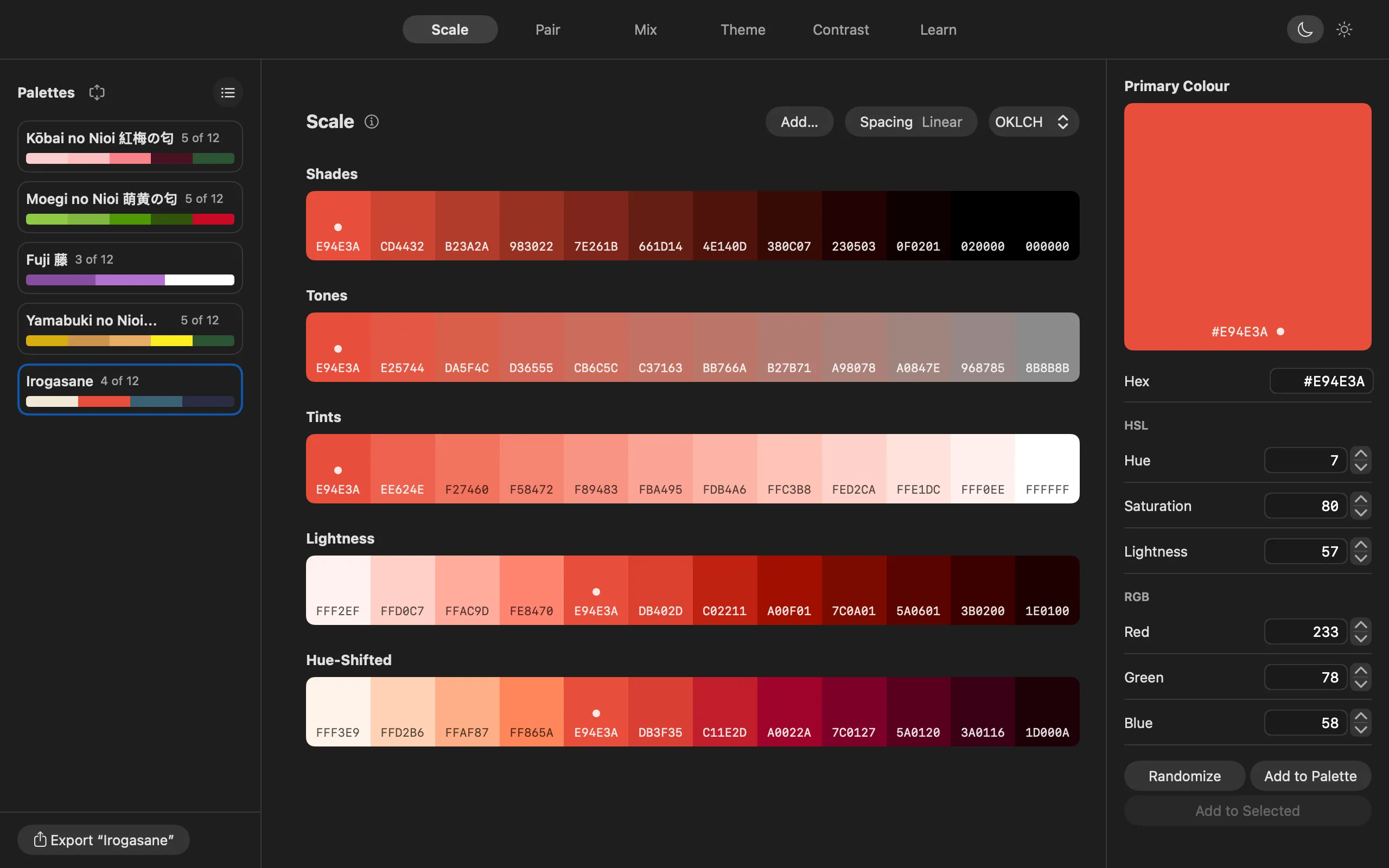Open the palettes list view icon
Viewport: 1389px width, 868px height.
(228, 92)
